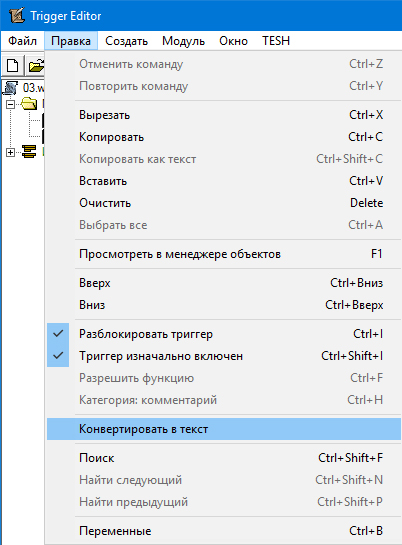
Task: Open the Создать menu
Action: (x=126, y=41)
